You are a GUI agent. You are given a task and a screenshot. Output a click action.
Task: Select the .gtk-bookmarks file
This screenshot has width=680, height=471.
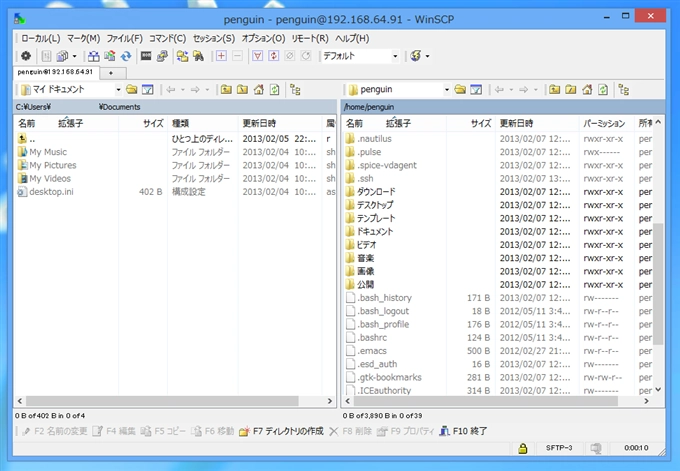tap(384, 377)
